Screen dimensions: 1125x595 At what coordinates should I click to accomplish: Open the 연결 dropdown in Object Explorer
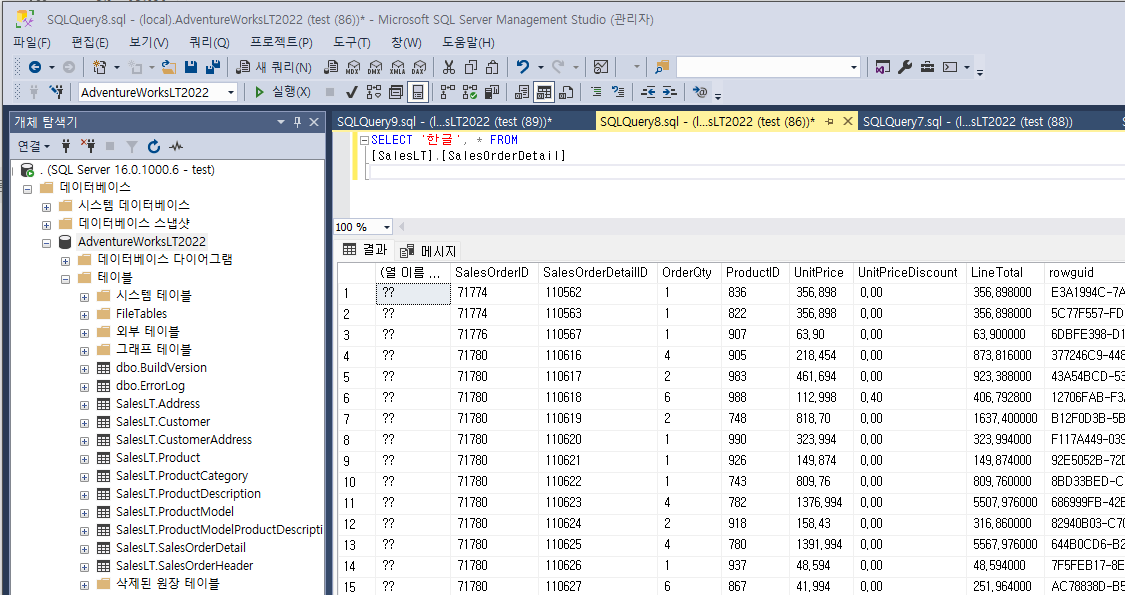point(34,146)
